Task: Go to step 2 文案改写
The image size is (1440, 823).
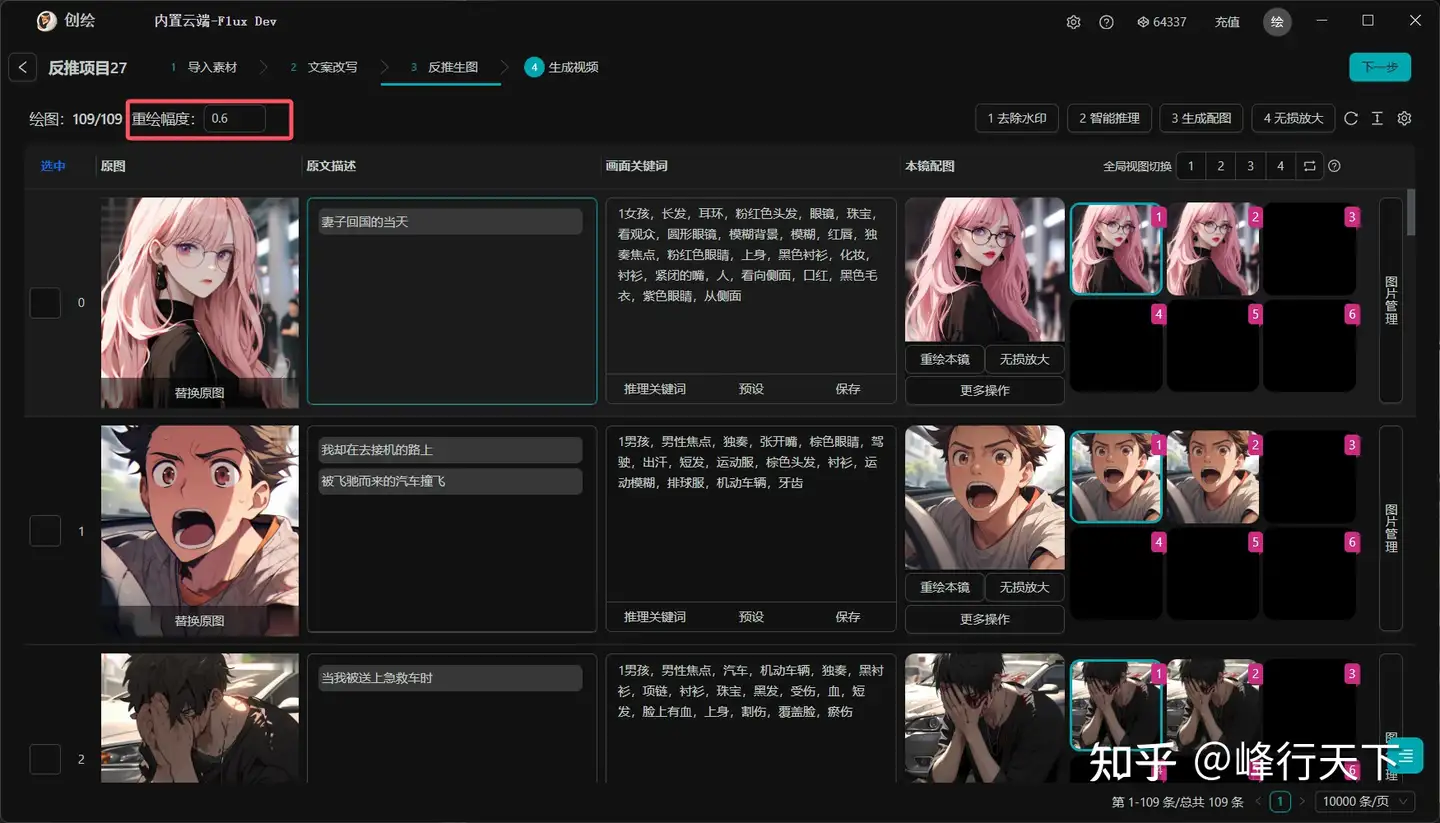Action: pyautogui.click(x=325, y=67)
